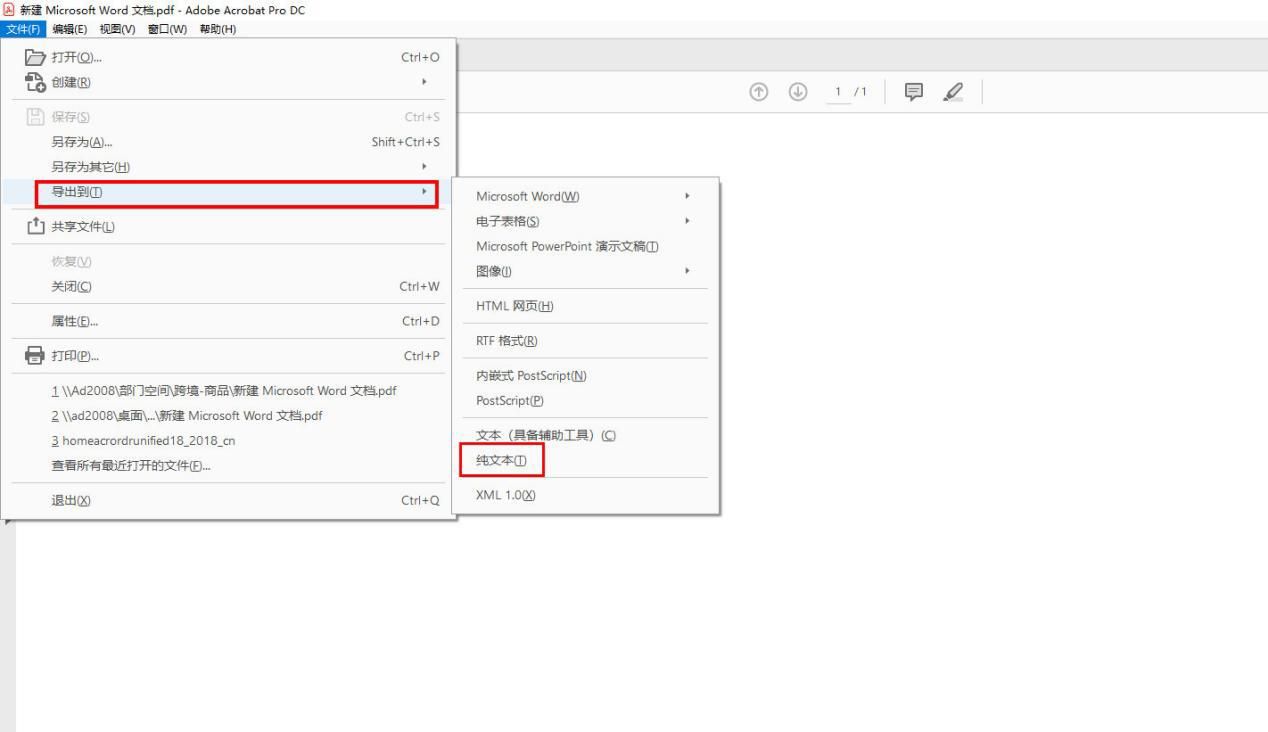Expand Microsoft Word(W) export submenu

point(586,196)
